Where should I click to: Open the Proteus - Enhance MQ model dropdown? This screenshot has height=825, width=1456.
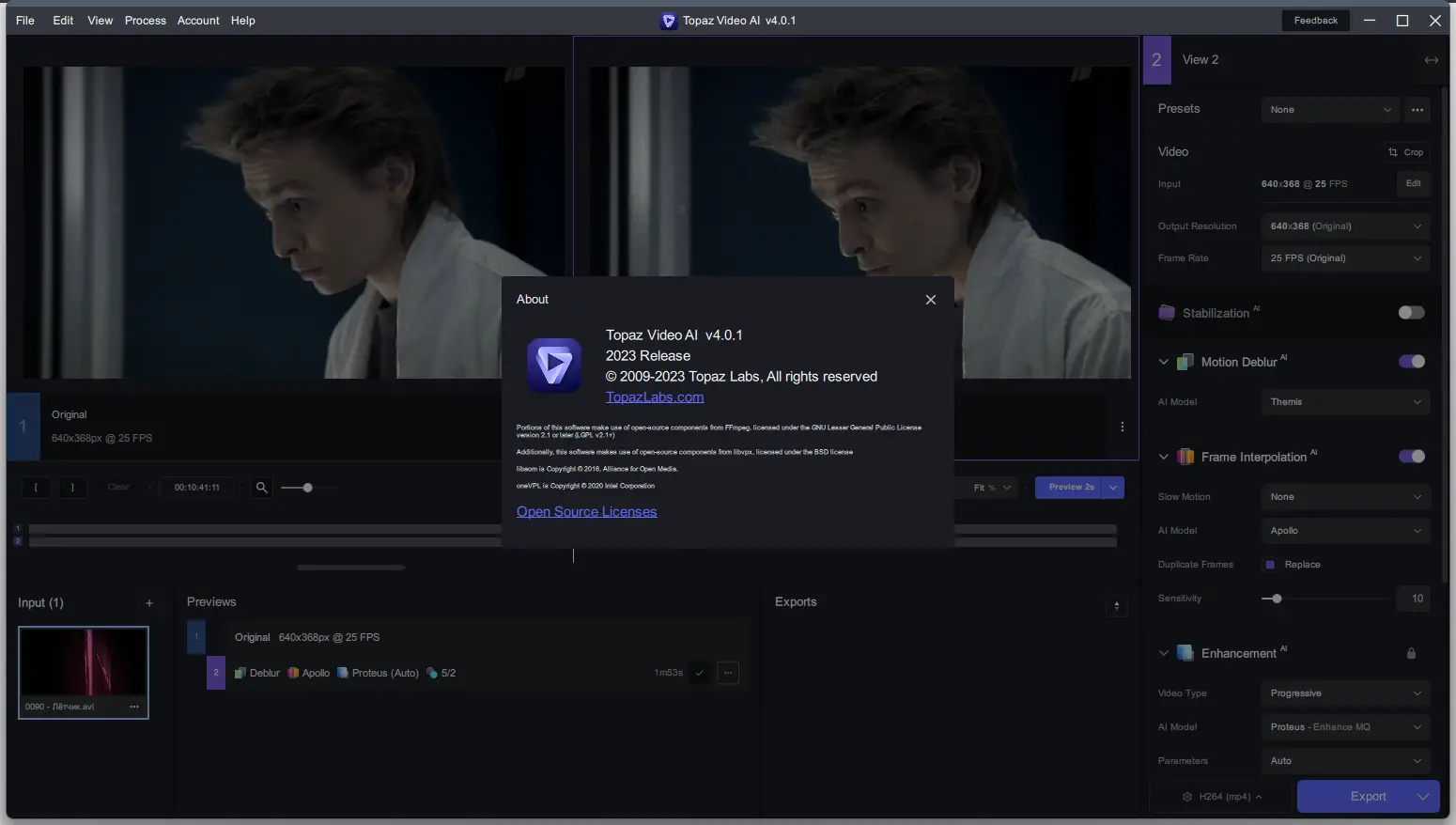[x=1345, y=727]
